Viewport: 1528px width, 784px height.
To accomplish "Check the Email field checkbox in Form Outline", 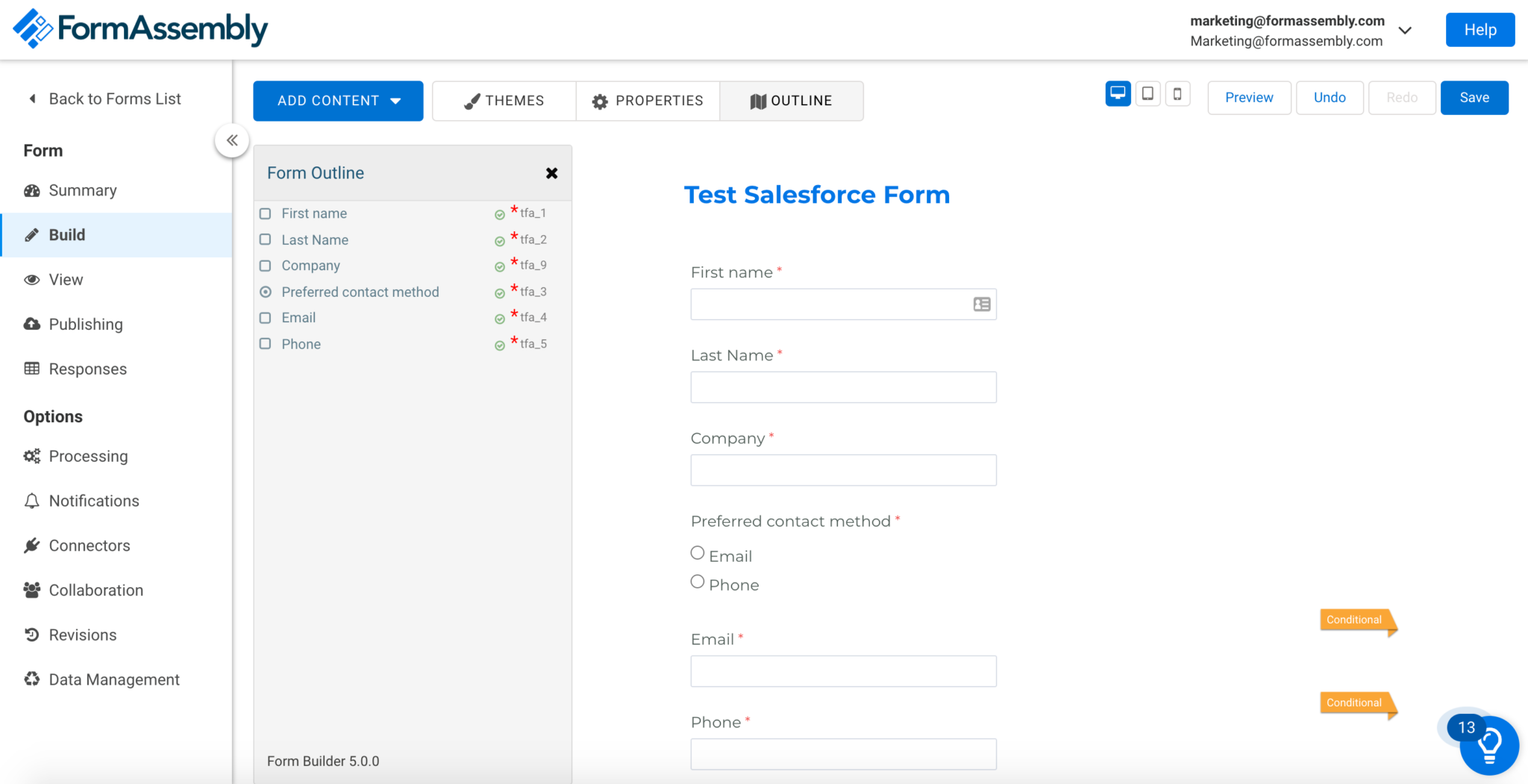I will tap(265, 317).
